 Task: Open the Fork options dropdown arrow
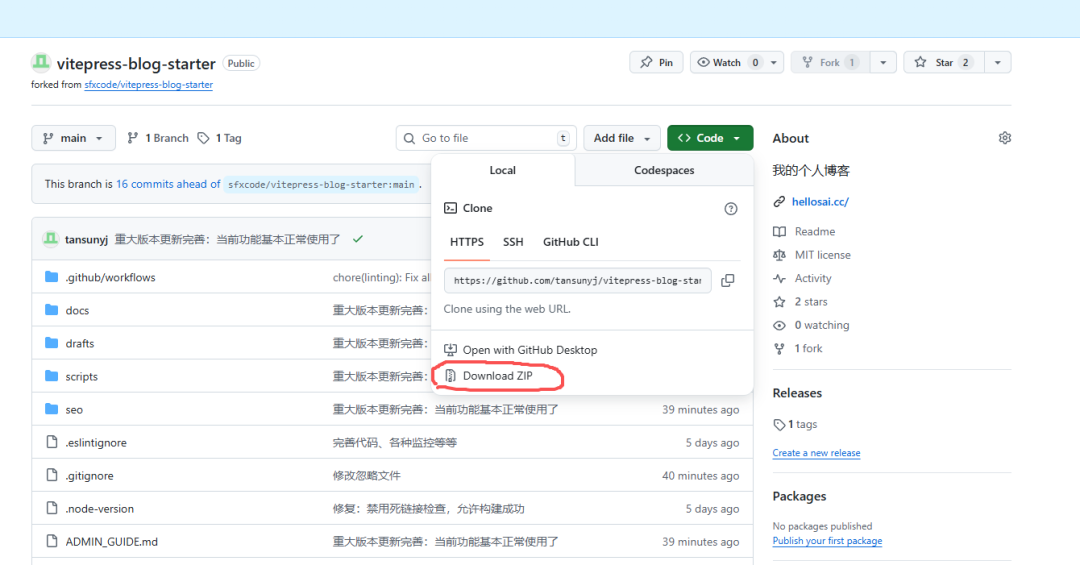pyautogui.click(x=882, y=62)
